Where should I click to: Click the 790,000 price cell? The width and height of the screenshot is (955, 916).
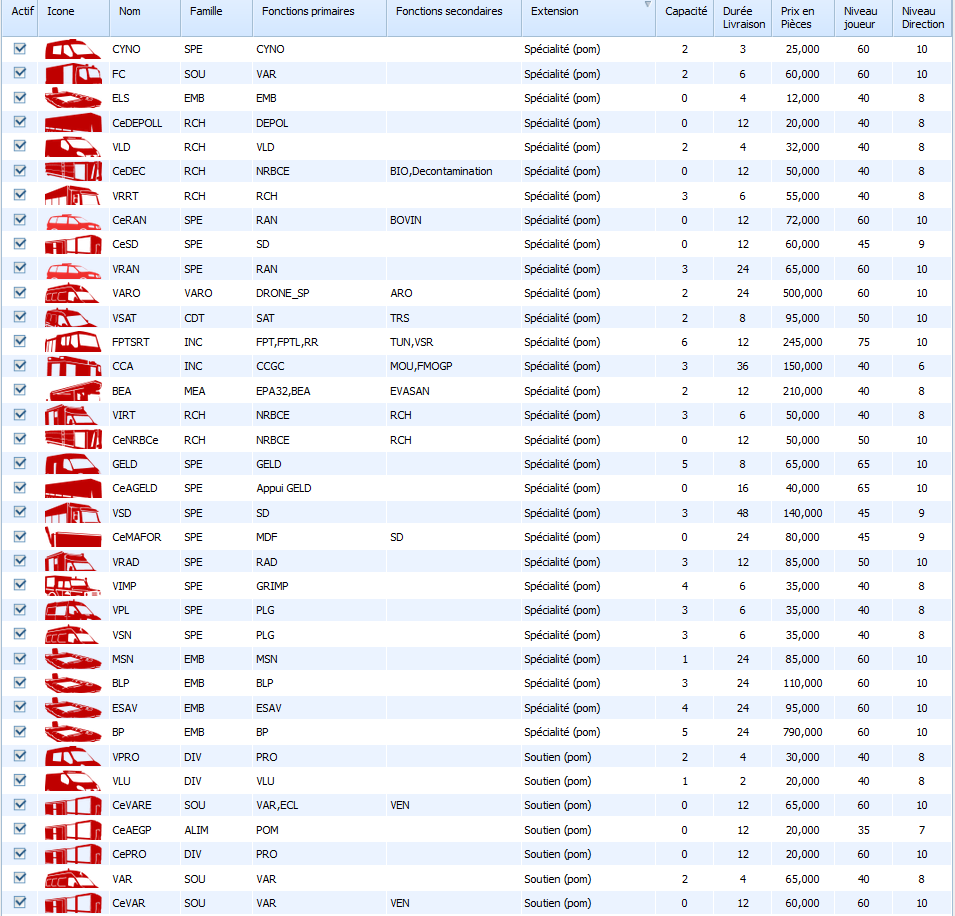tap(802, 732)
